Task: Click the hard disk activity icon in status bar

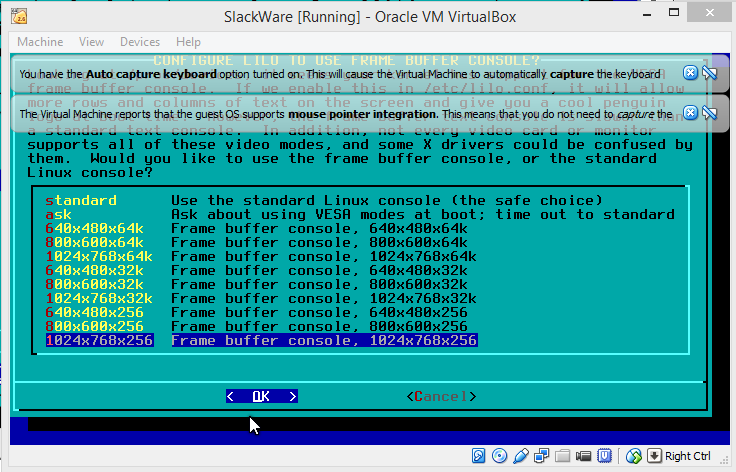Action: (478, 456)
